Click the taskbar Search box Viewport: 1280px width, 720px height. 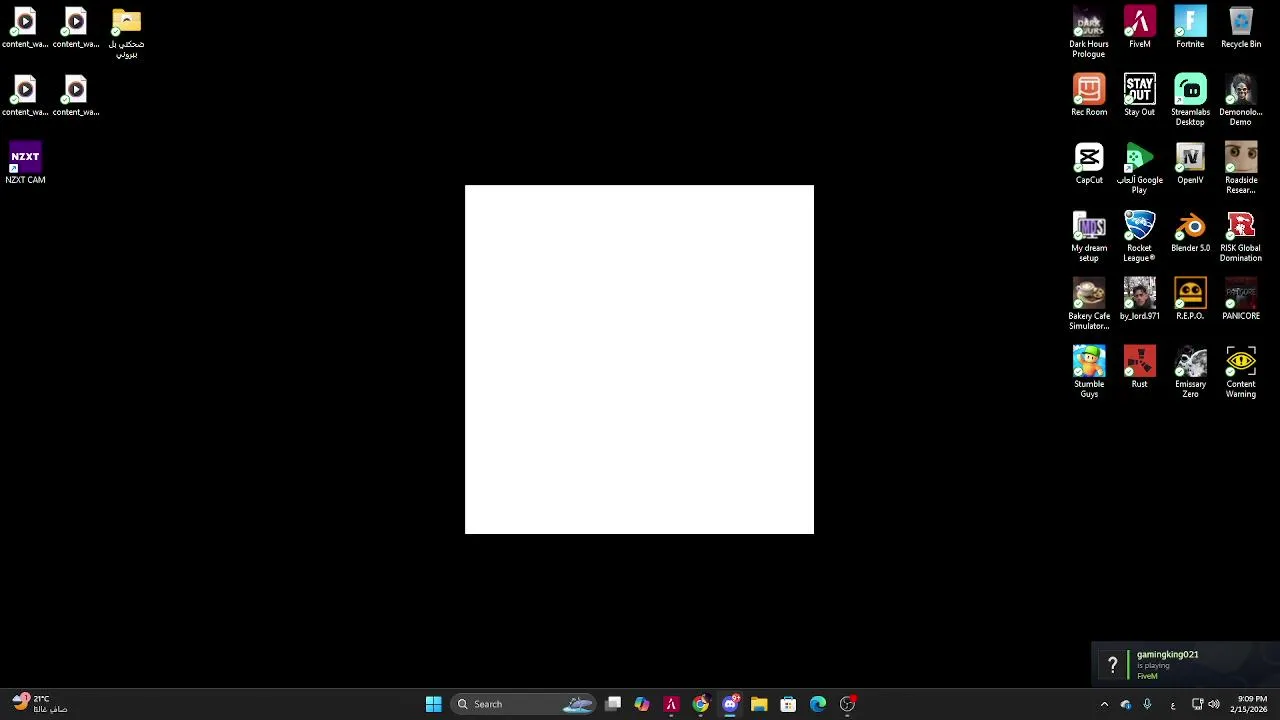[525, 704]
